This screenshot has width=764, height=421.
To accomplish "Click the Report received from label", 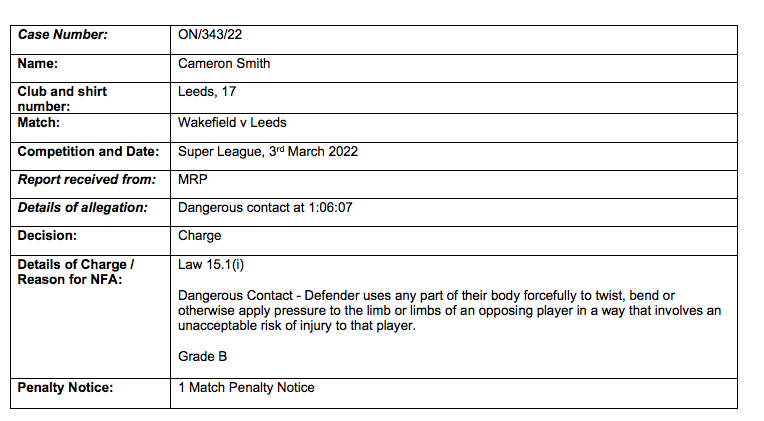I will pos(87,180).
